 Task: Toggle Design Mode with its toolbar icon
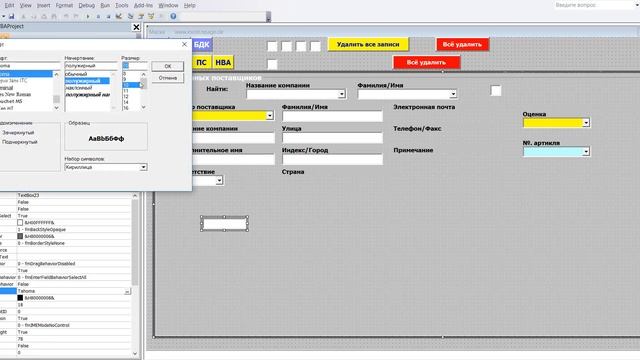point(119,16)
